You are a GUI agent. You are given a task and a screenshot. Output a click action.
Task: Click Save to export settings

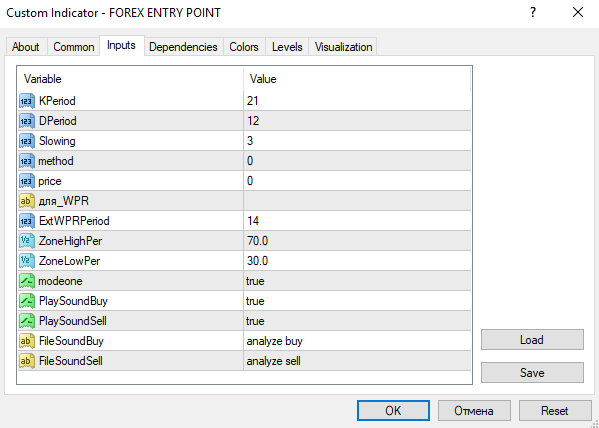tap(532, 373)
